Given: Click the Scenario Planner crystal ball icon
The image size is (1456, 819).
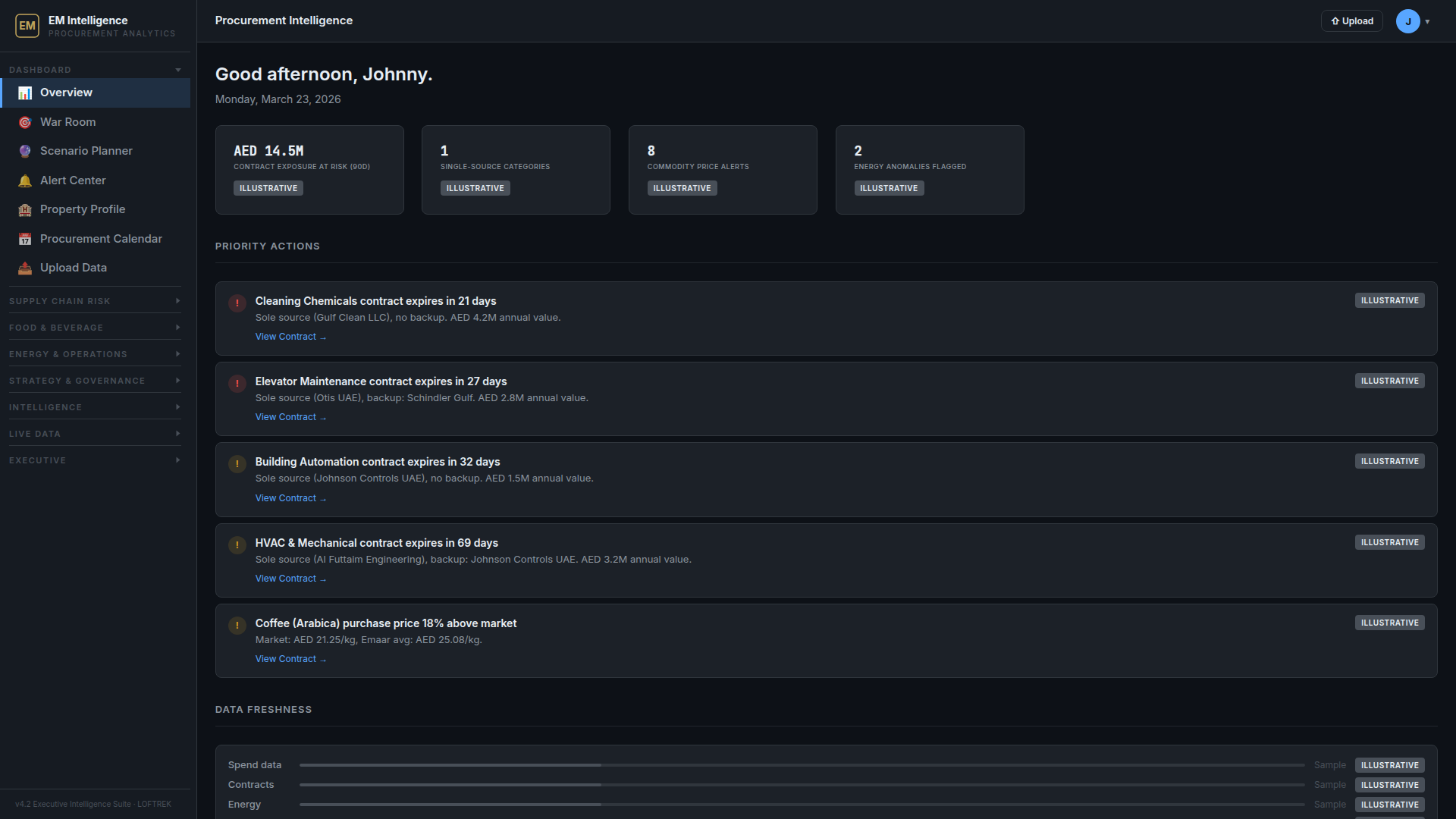Looking at the screenshot, I should click(25, 151).
